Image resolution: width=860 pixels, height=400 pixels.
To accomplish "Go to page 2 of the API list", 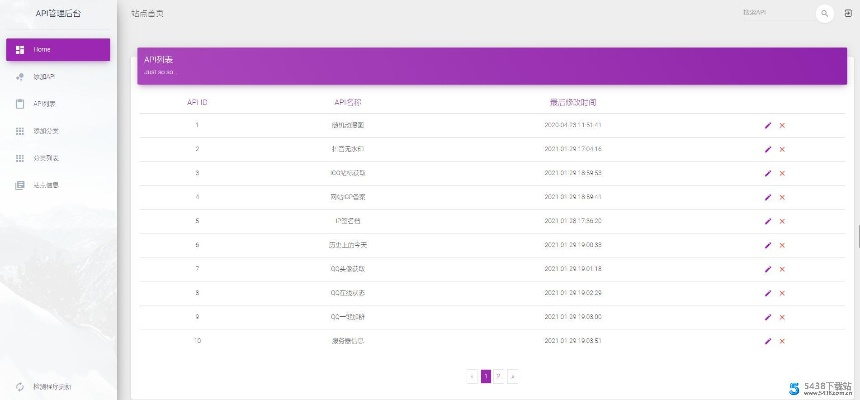I will [x=499, y=376].
